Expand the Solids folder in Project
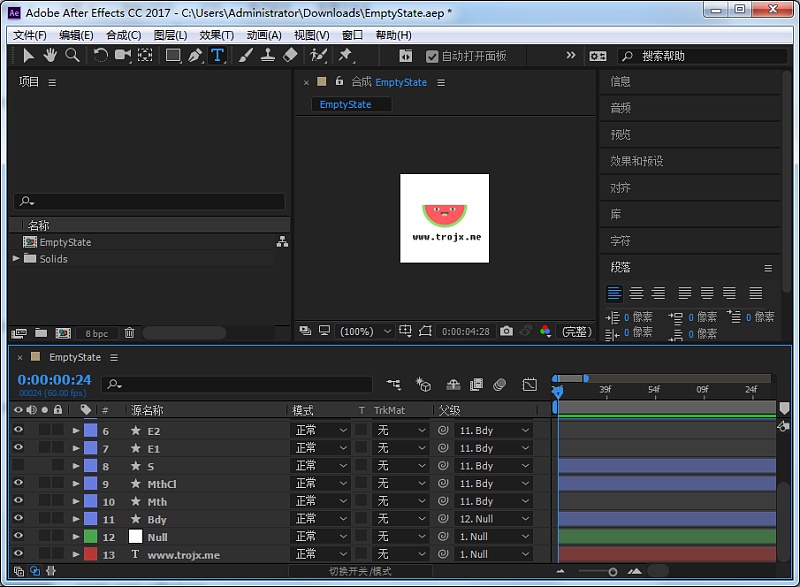 (16, 259)
